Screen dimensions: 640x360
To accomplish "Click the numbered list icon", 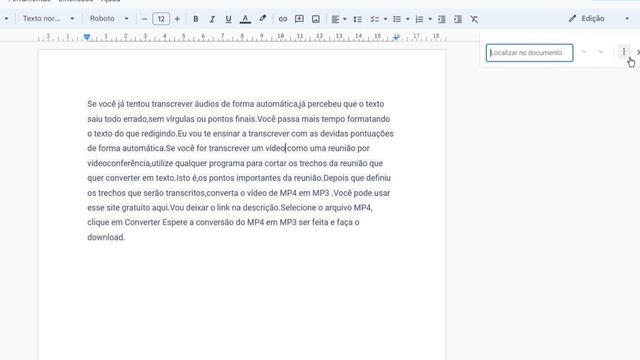I will 419,19.
